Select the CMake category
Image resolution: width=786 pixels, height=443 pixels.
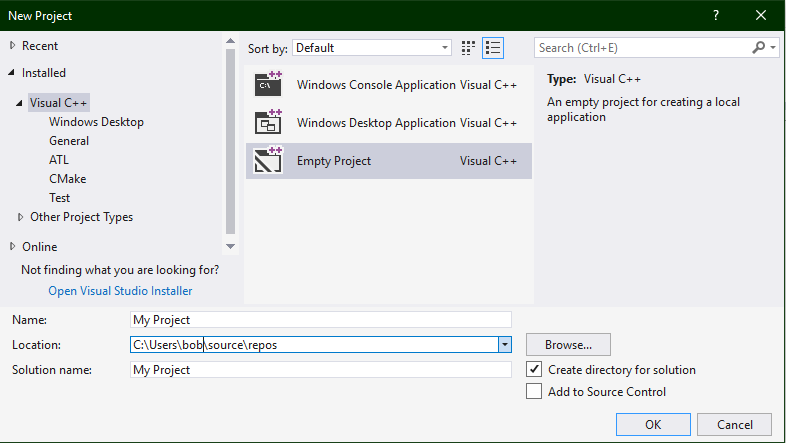(65, 179)
